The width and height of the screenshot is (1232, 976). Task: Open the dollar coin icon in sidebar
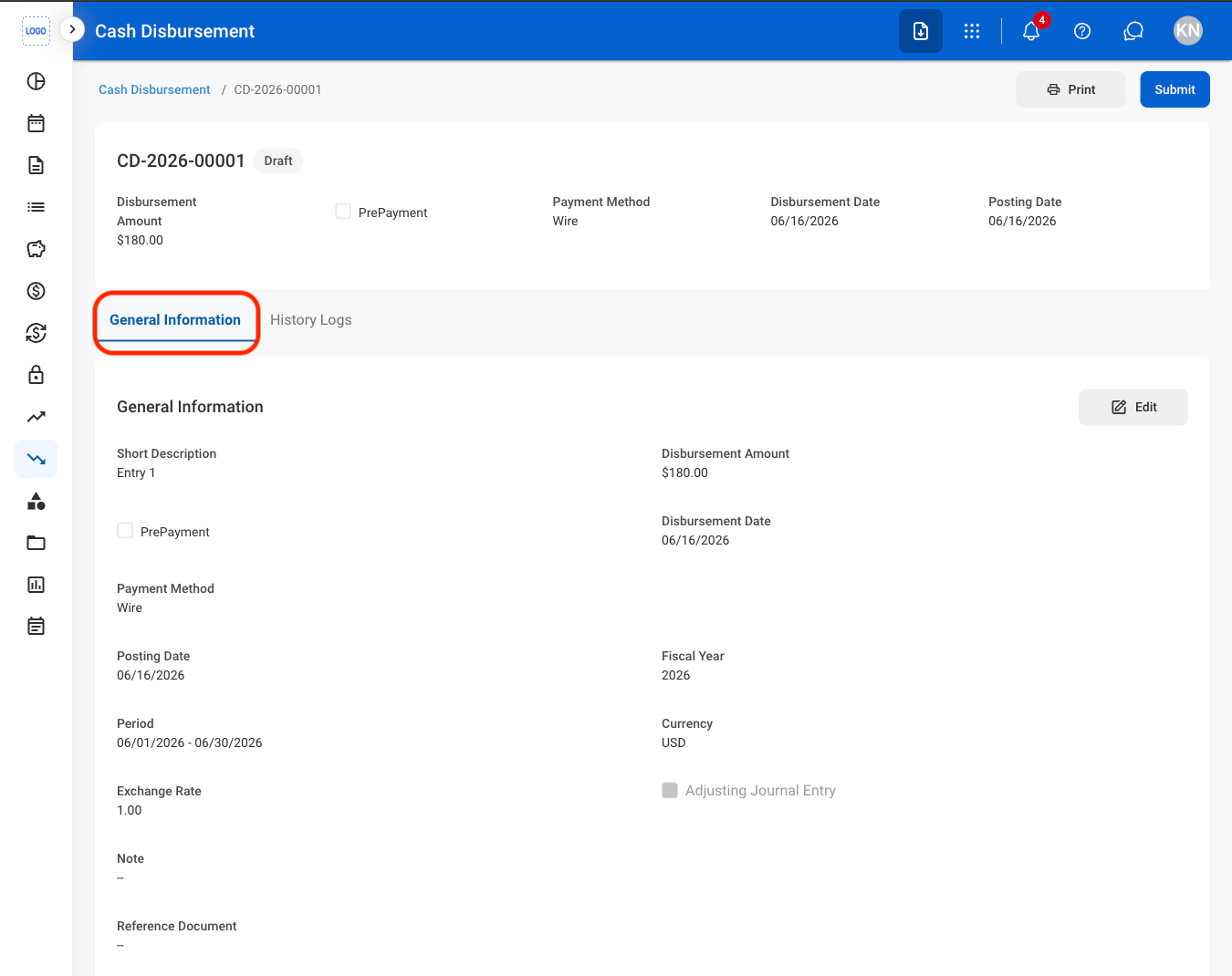(x=36, y=291)
